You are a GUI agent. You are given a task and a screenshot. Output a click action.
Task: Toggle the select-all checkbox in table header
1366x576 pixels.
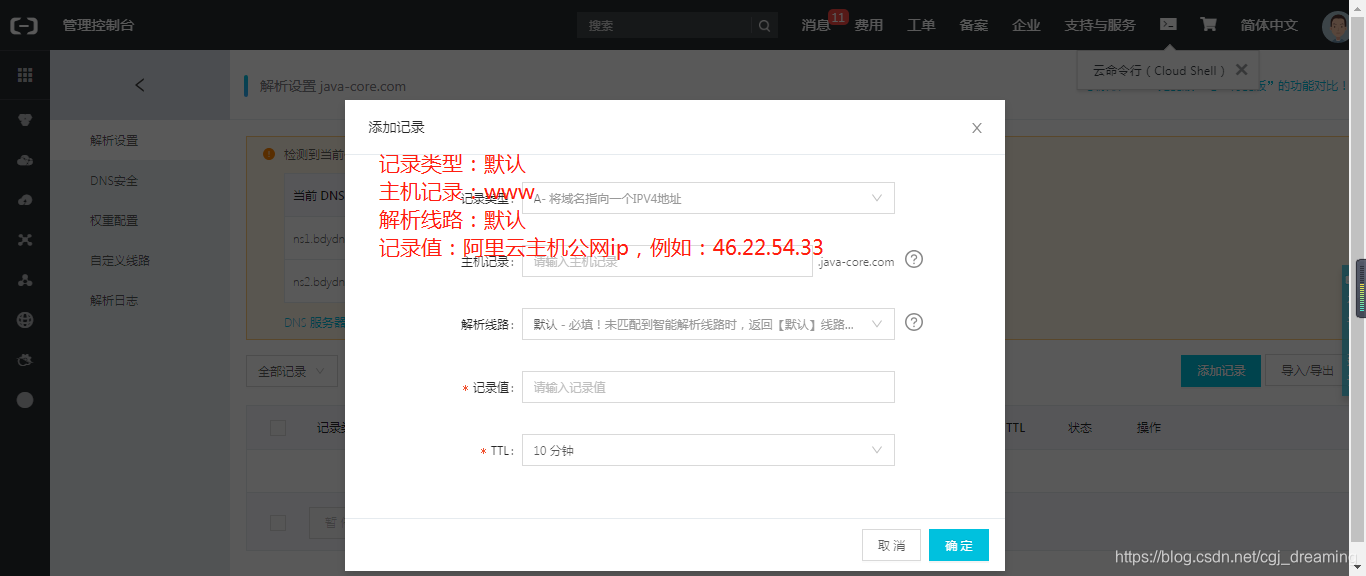[x=278, y=428]
